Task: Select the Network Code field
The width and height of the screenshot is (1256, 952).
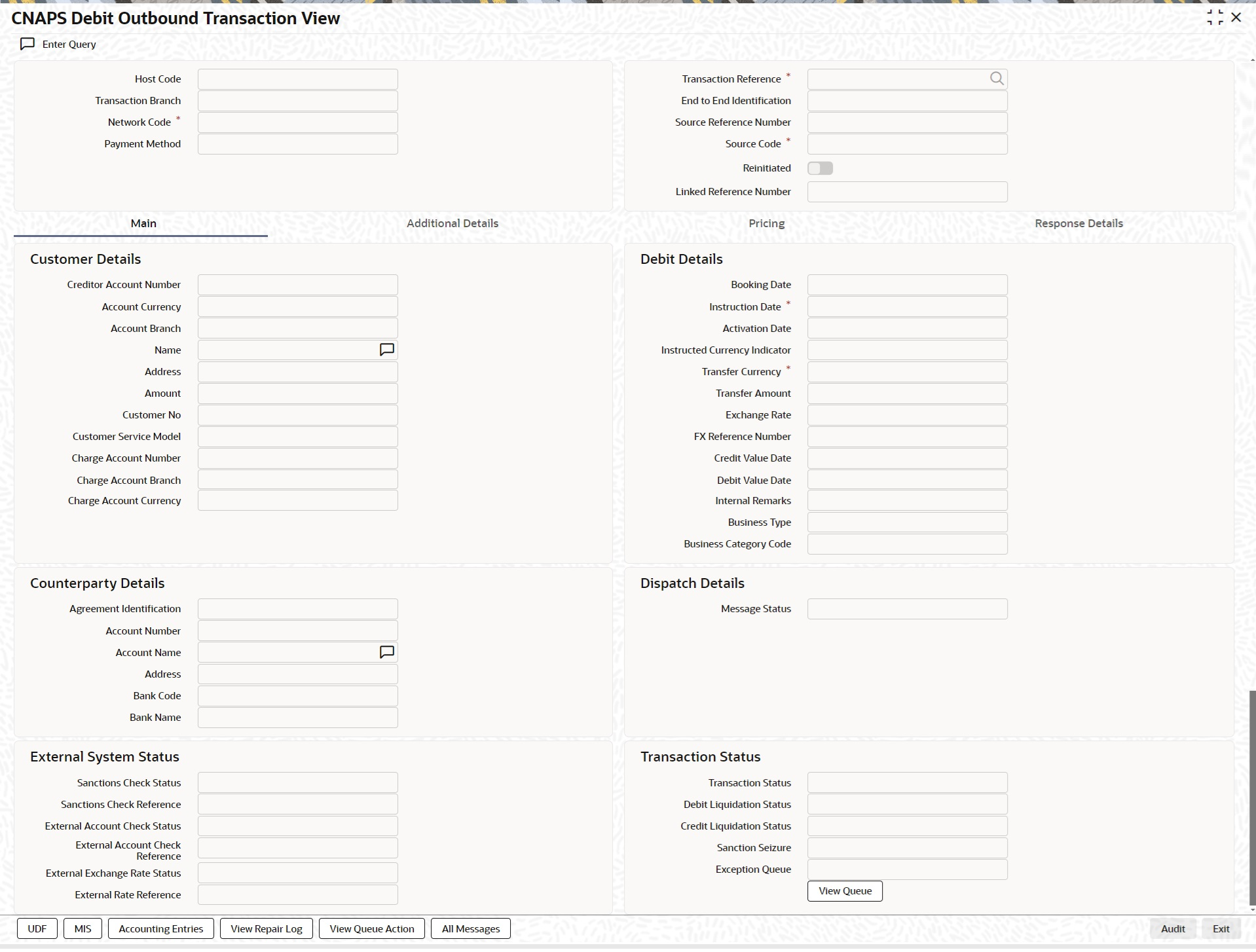Action: [298, 122]
